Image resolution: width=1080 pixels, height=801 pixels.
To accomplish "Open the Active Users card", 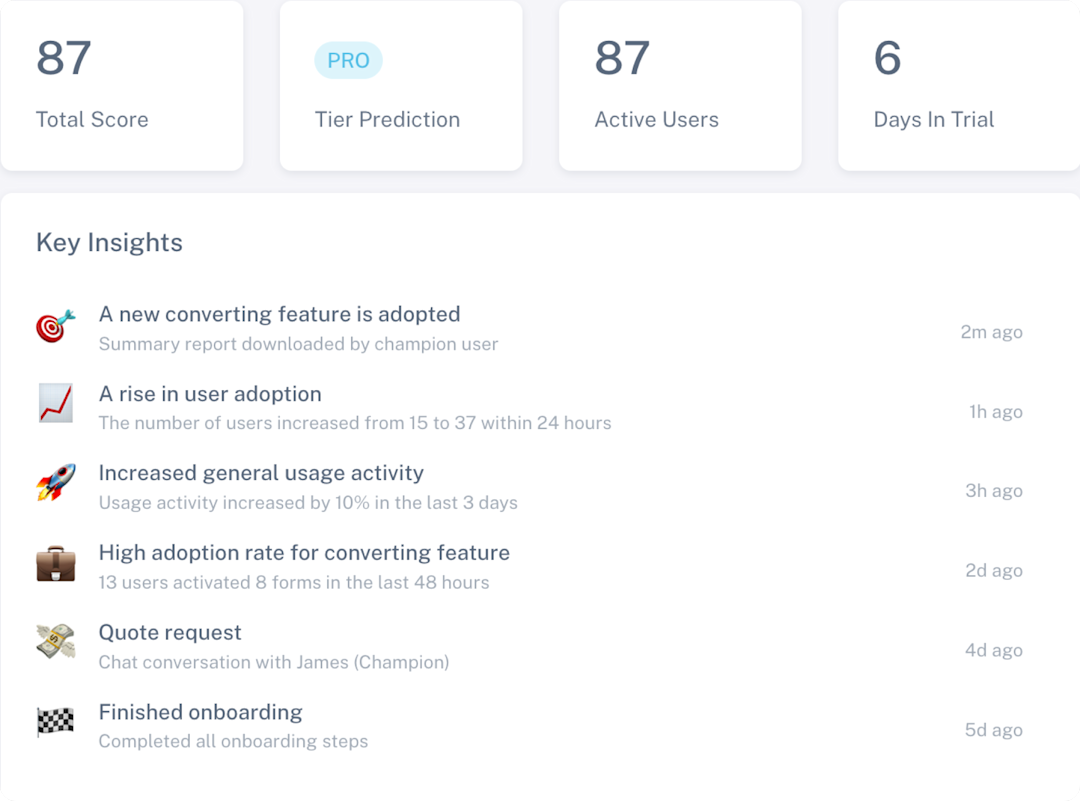I will (x=681, y=85).
